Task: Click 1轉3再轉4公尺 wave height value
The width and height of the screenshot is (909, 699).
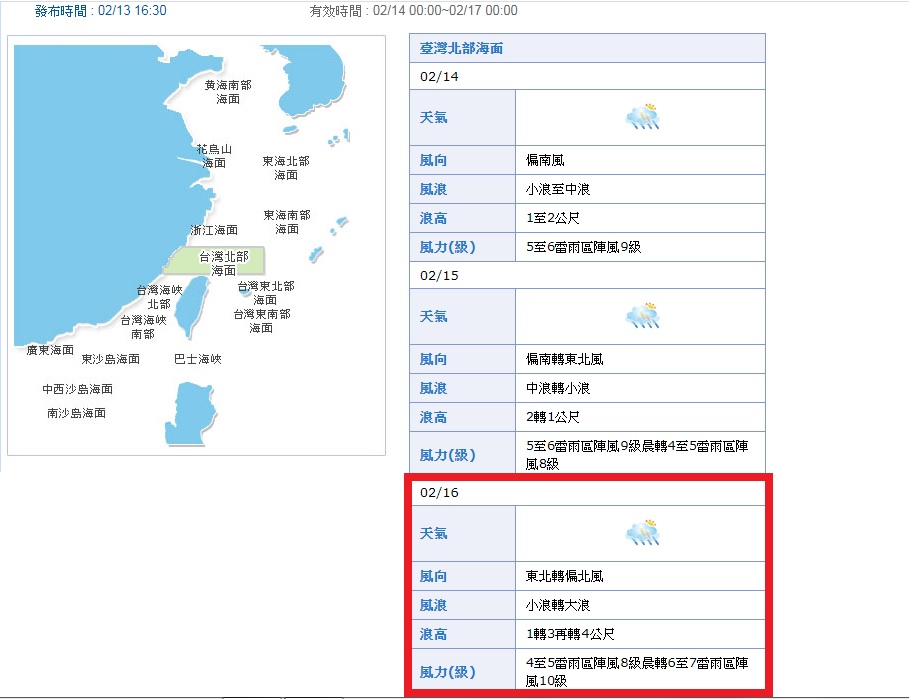Action: 570,634
